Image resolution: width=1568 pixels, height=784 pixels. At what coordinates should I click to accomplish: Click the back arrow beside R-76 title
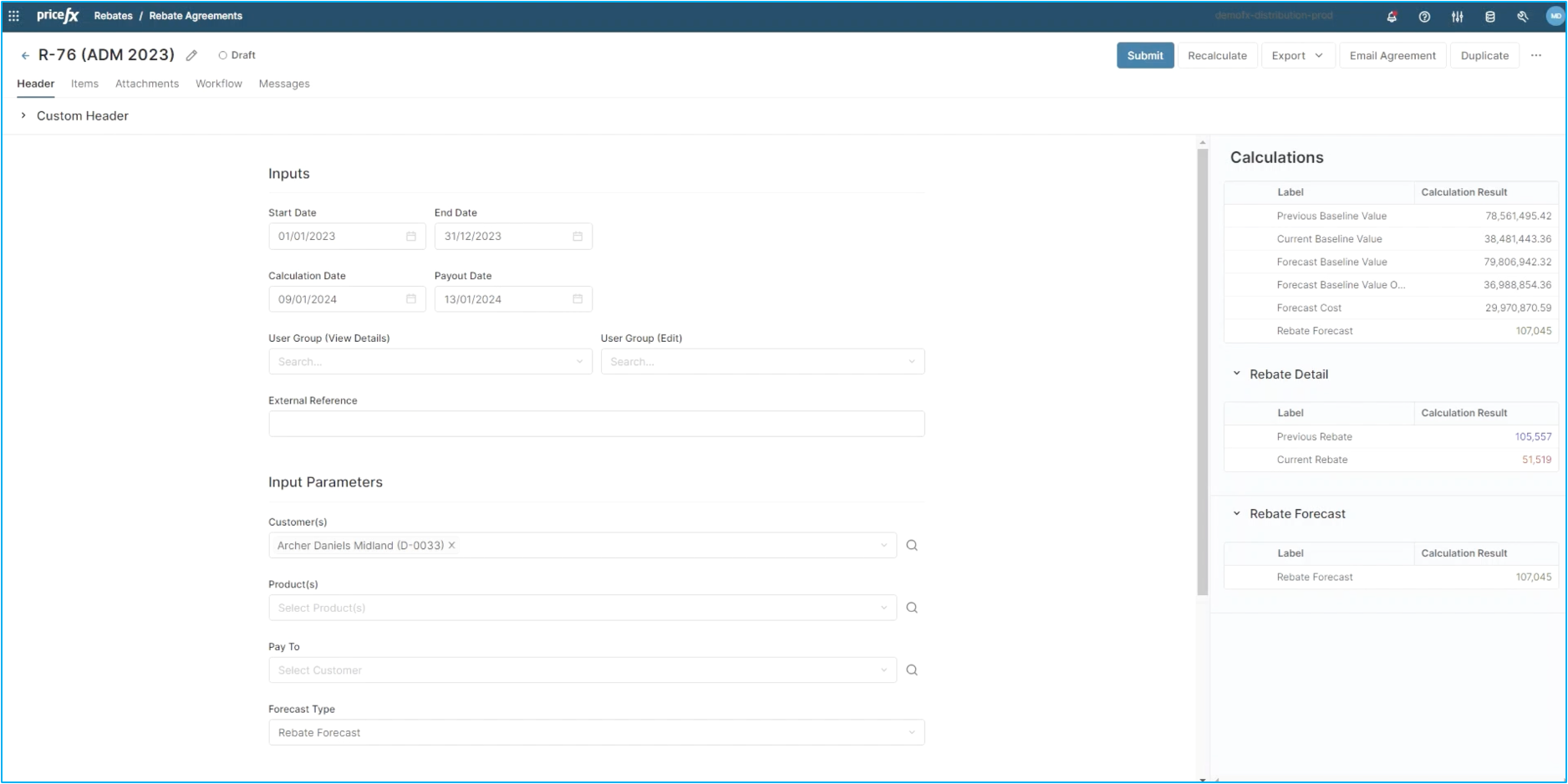[x=25, y=56]
